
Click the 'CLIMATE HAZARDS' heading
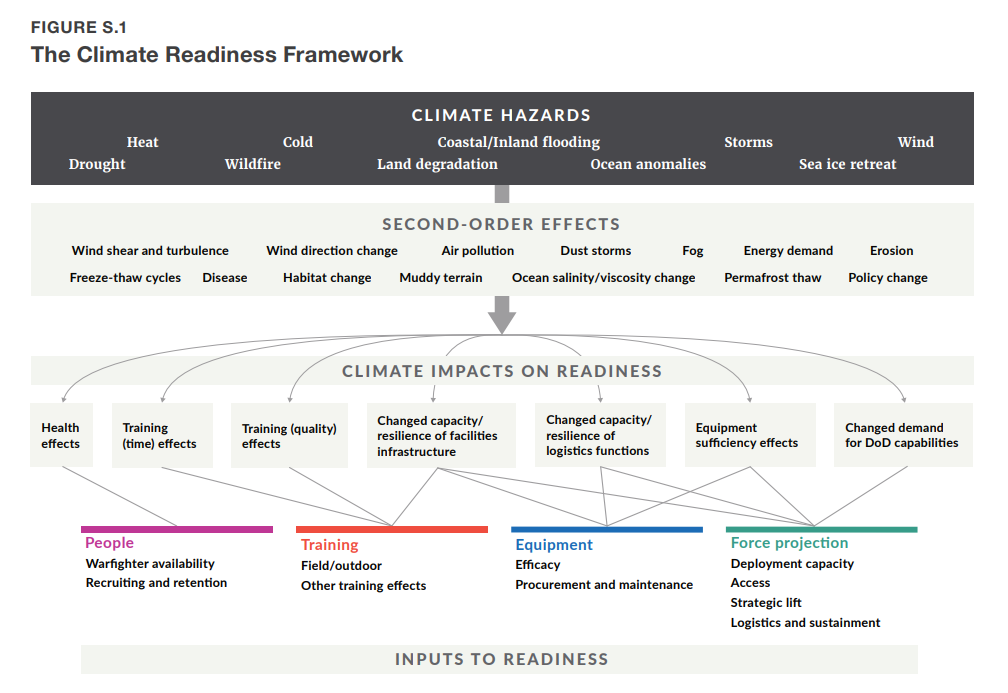(501, 115)
